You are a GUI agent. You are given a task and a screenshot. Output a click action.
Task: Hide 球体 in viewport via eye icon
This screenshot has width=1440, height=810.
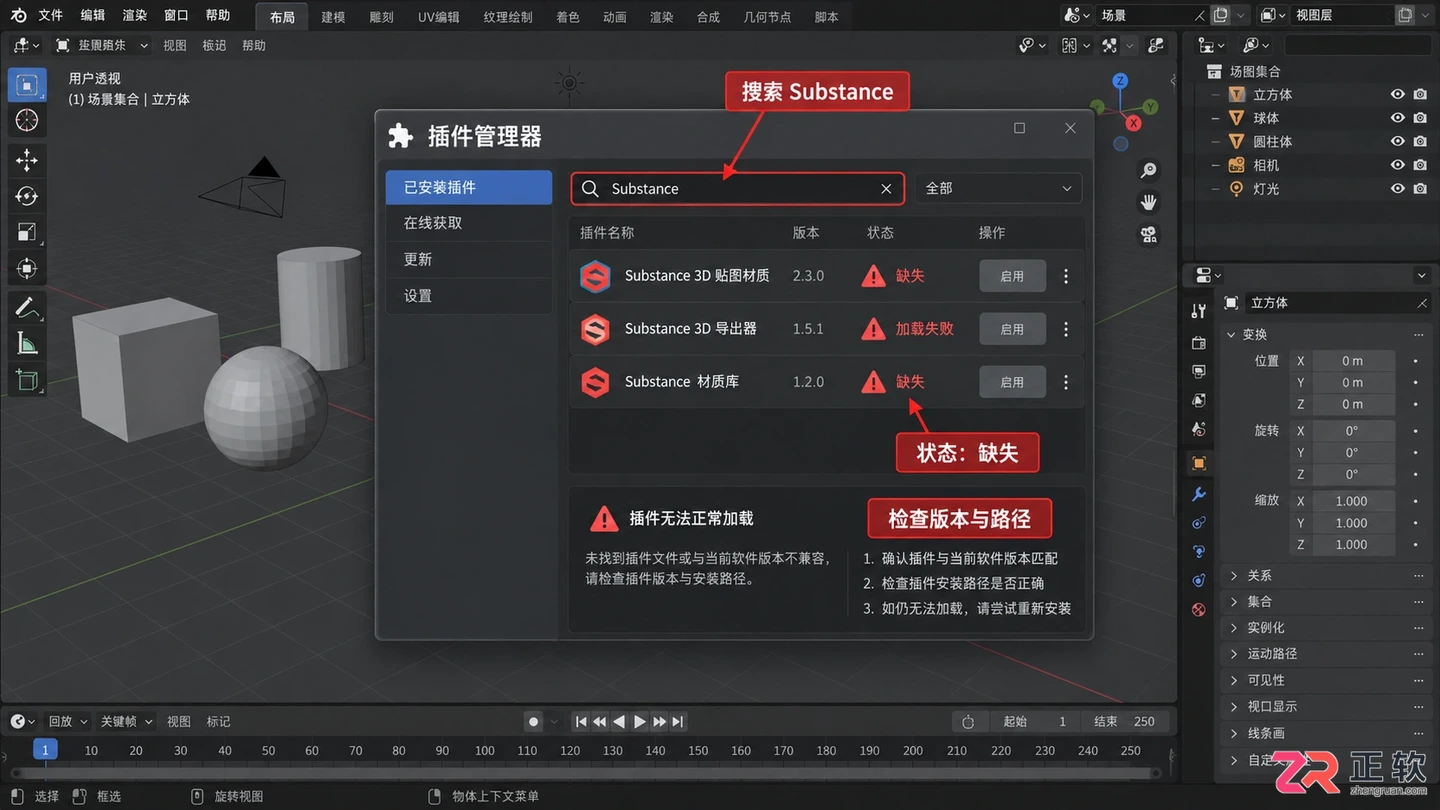1398,118
